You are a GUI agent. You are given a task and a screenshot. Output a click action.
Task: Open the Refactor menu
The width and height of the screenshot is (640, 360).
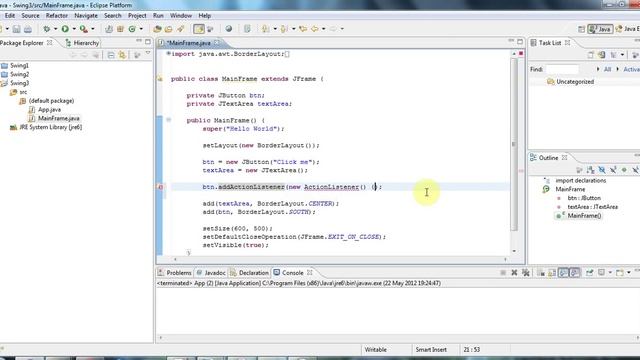coord(57,16)
